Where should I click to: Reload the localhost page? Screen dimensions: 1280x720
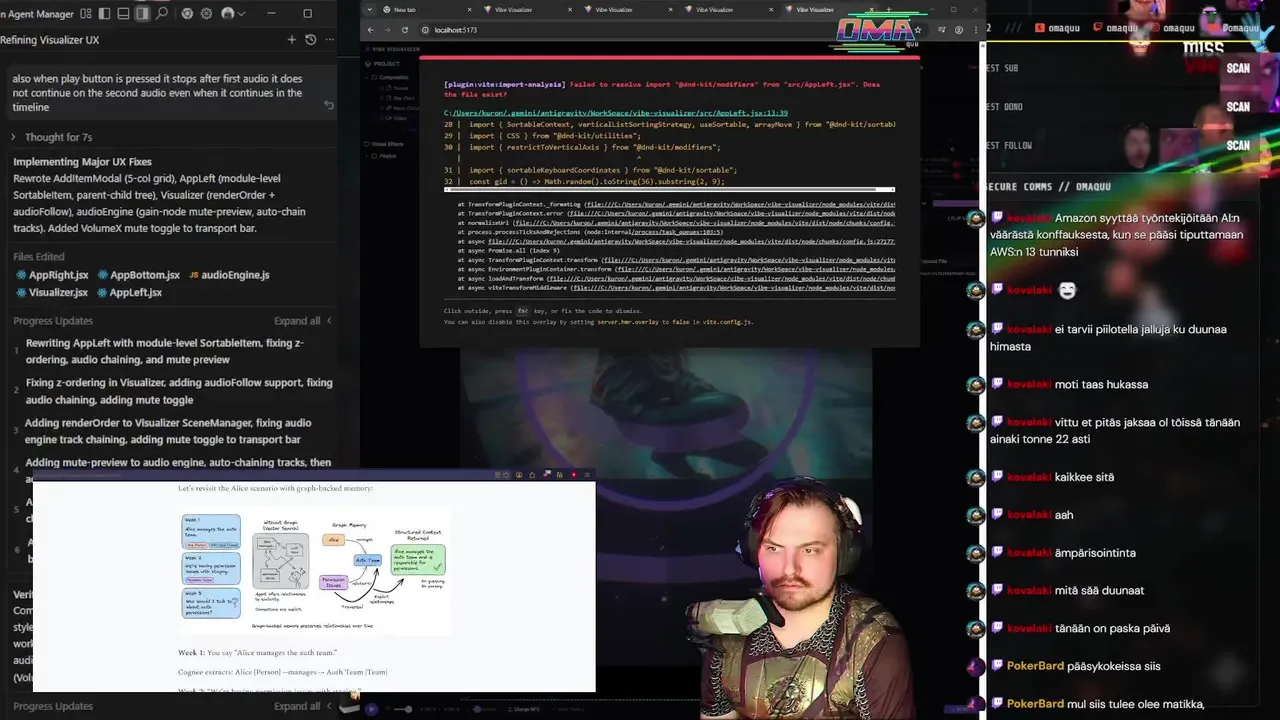[x=405, y=30]
